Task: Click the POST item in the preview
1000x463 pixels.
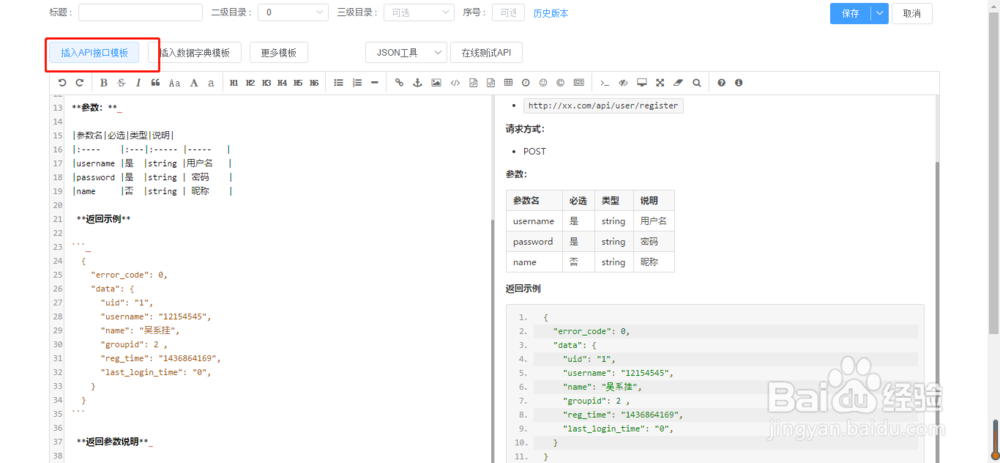Action: (534, 151)
